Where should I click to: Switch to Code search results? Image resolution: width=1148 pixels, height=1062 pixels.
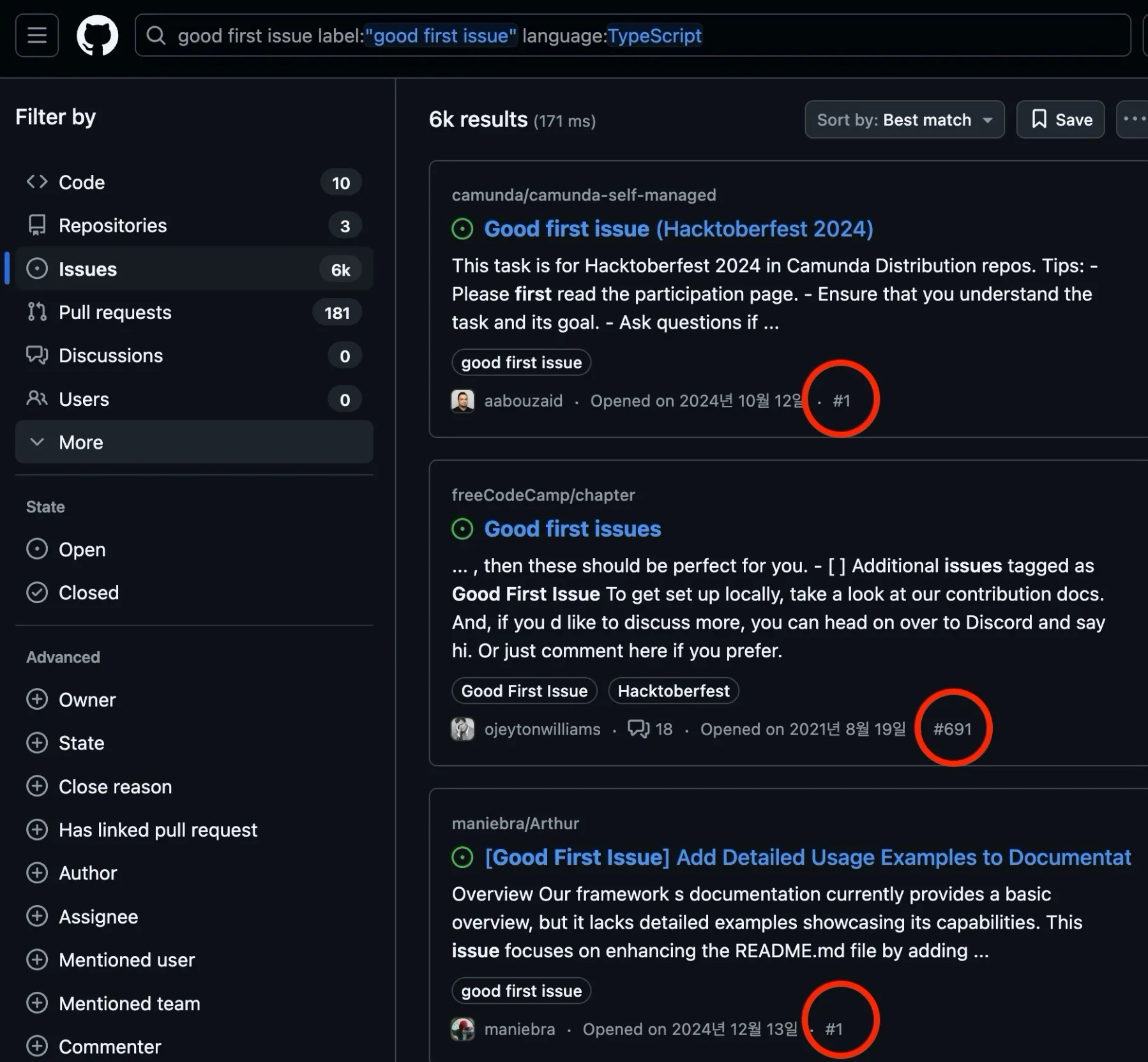tap(194, 182)
